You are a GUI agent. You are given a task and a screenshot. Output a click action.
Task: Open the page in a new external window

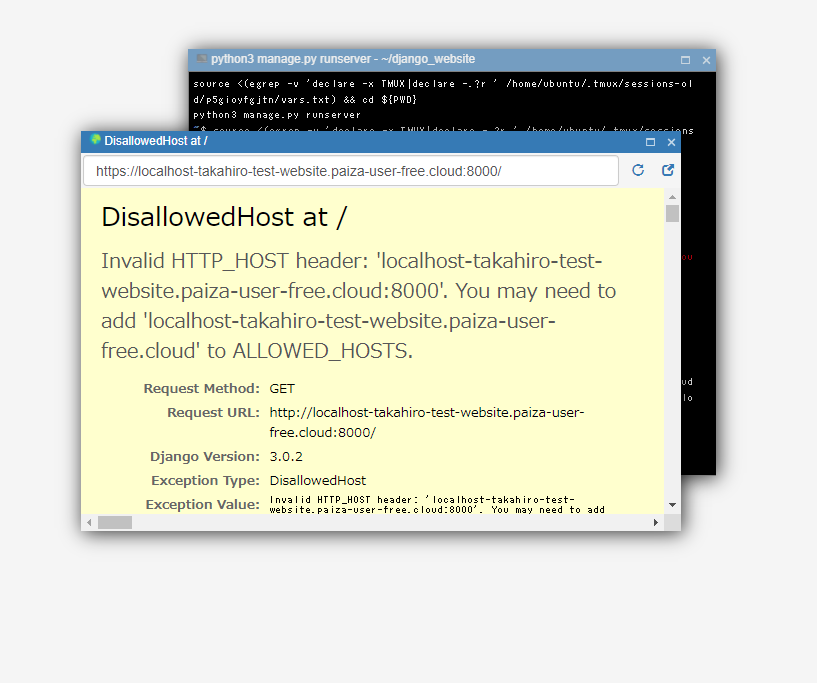[x=668, y=171]
